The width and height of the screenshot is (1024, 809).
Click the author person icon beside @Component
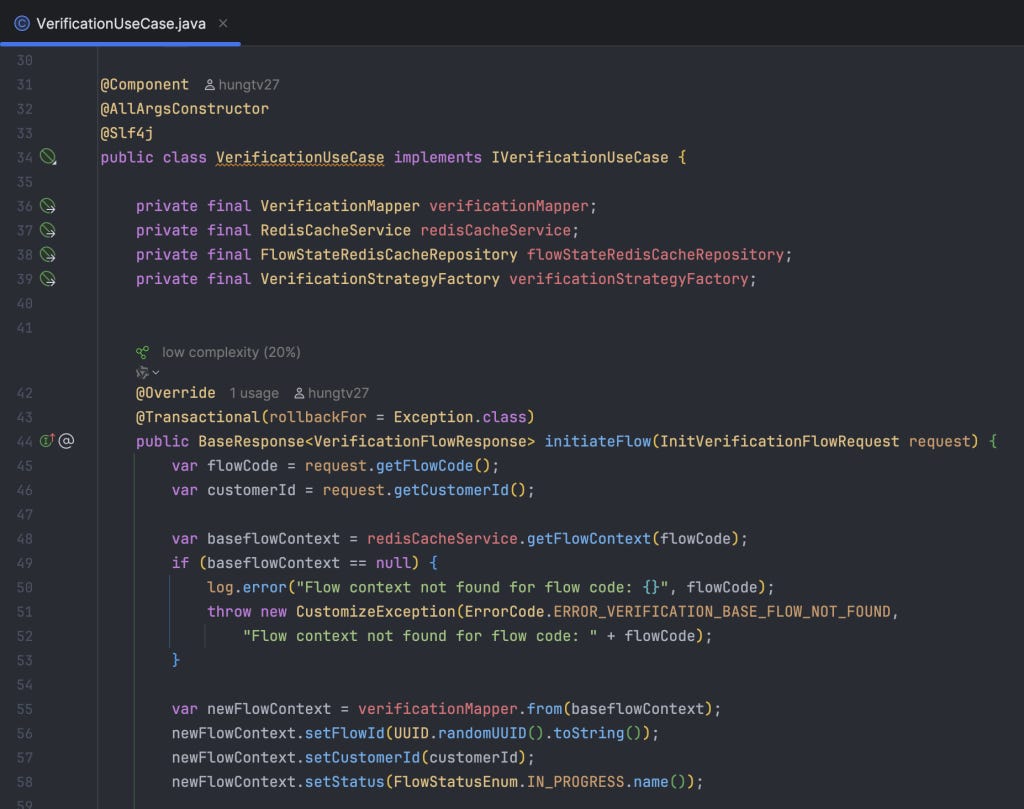210,85
